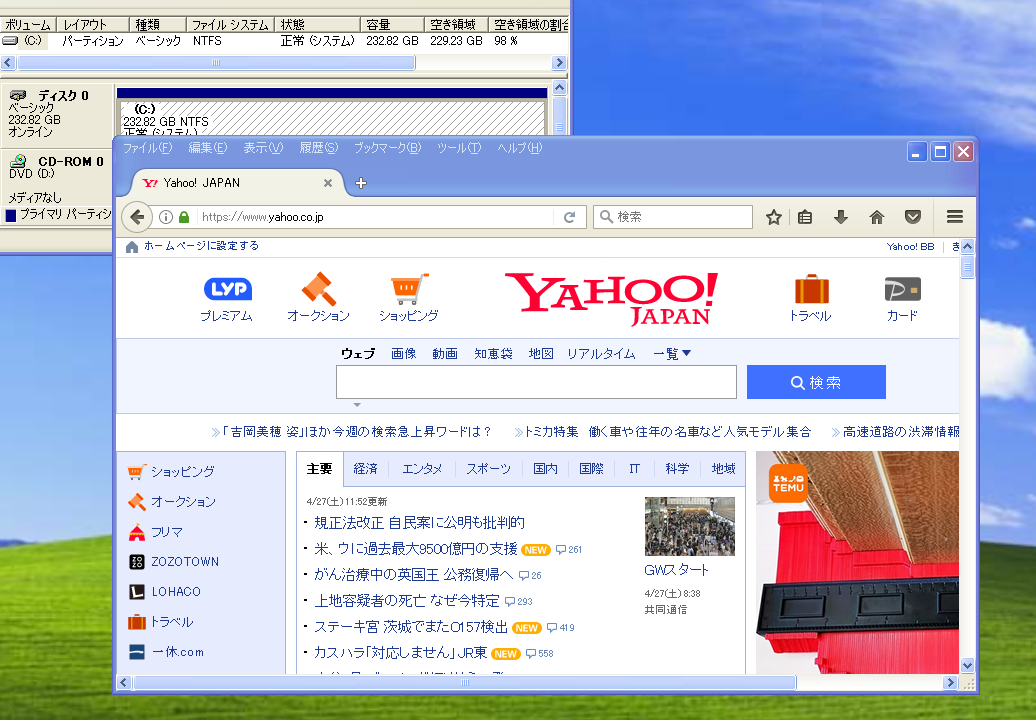Open the ツール menu in browser

(x=459, y=148)
